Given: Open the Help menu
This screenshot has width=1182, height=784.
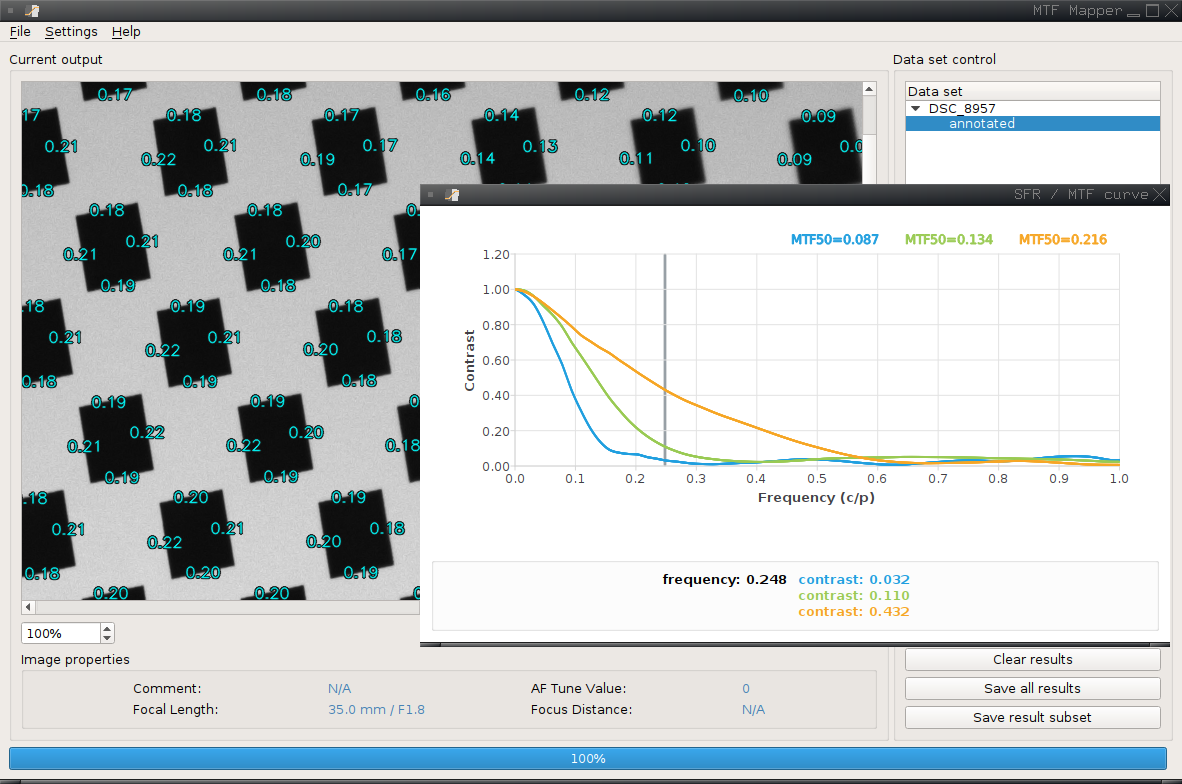Looking at the screenshot, I should tap(126, 31).
